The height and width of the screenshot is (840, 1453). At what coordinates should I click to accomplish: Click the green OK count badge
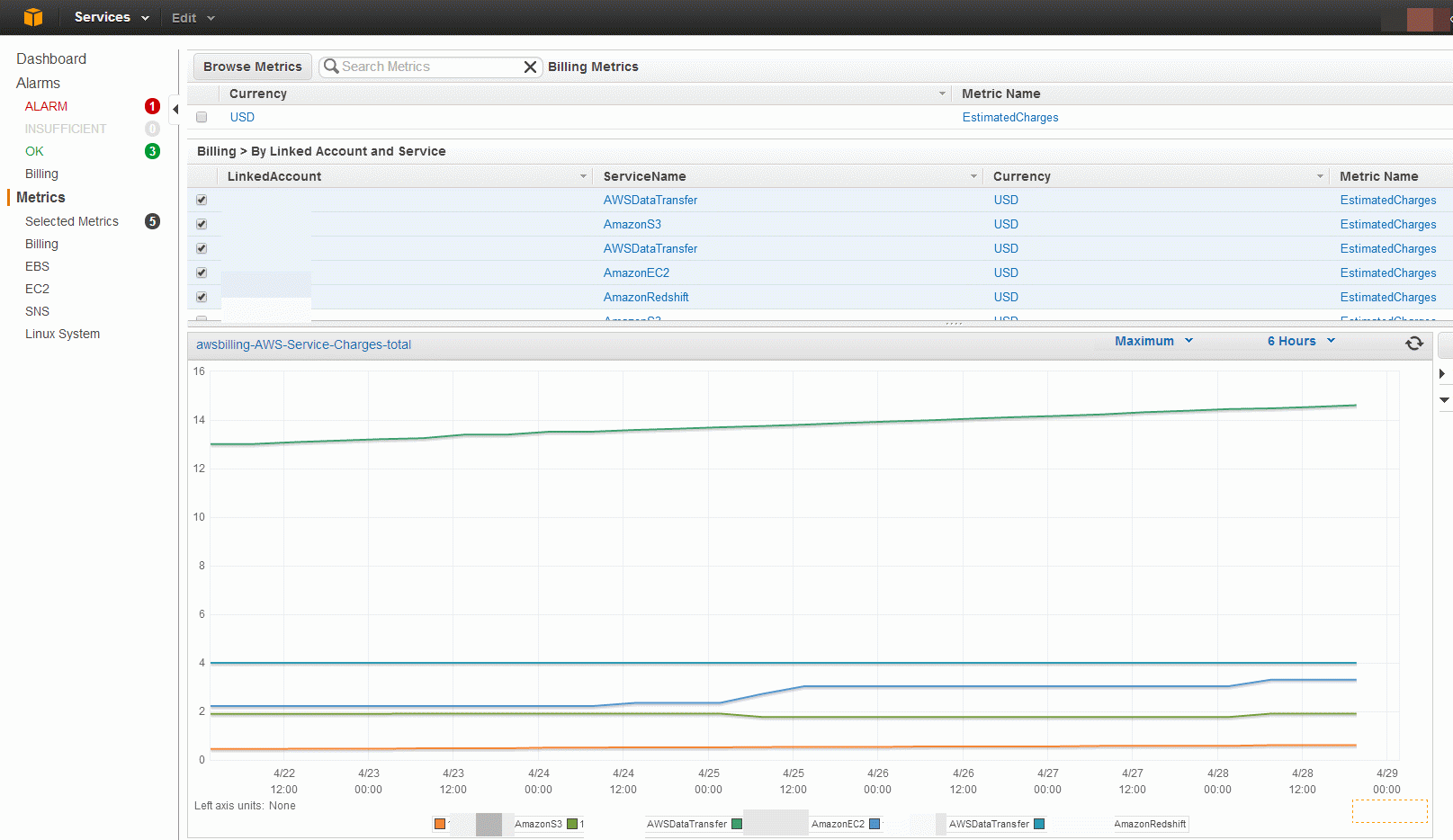[x=152, y=151]
